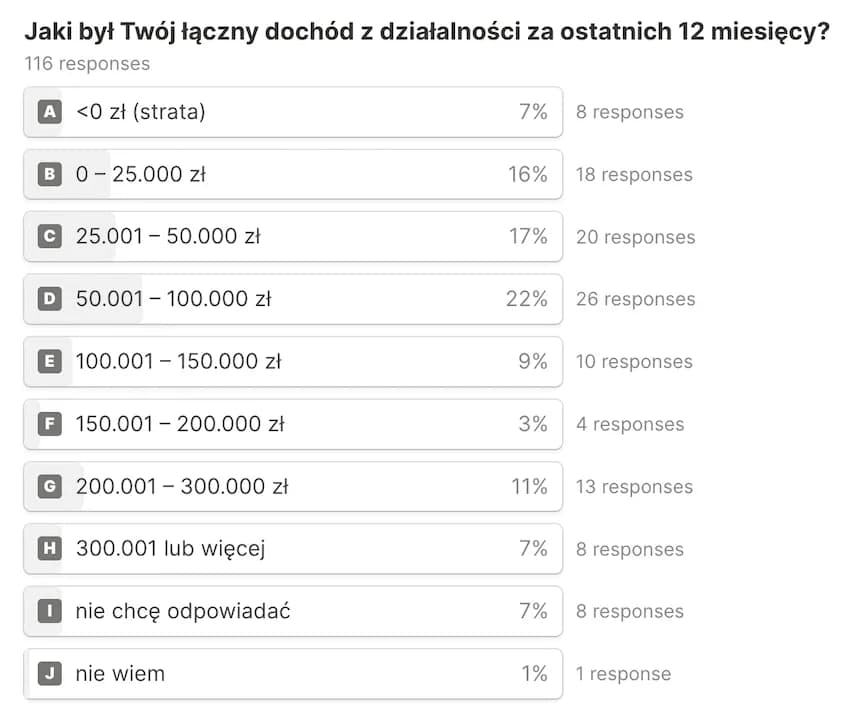Click the letter B badge icon
This screenshot has width=850, height=720.
pos(49,174)
